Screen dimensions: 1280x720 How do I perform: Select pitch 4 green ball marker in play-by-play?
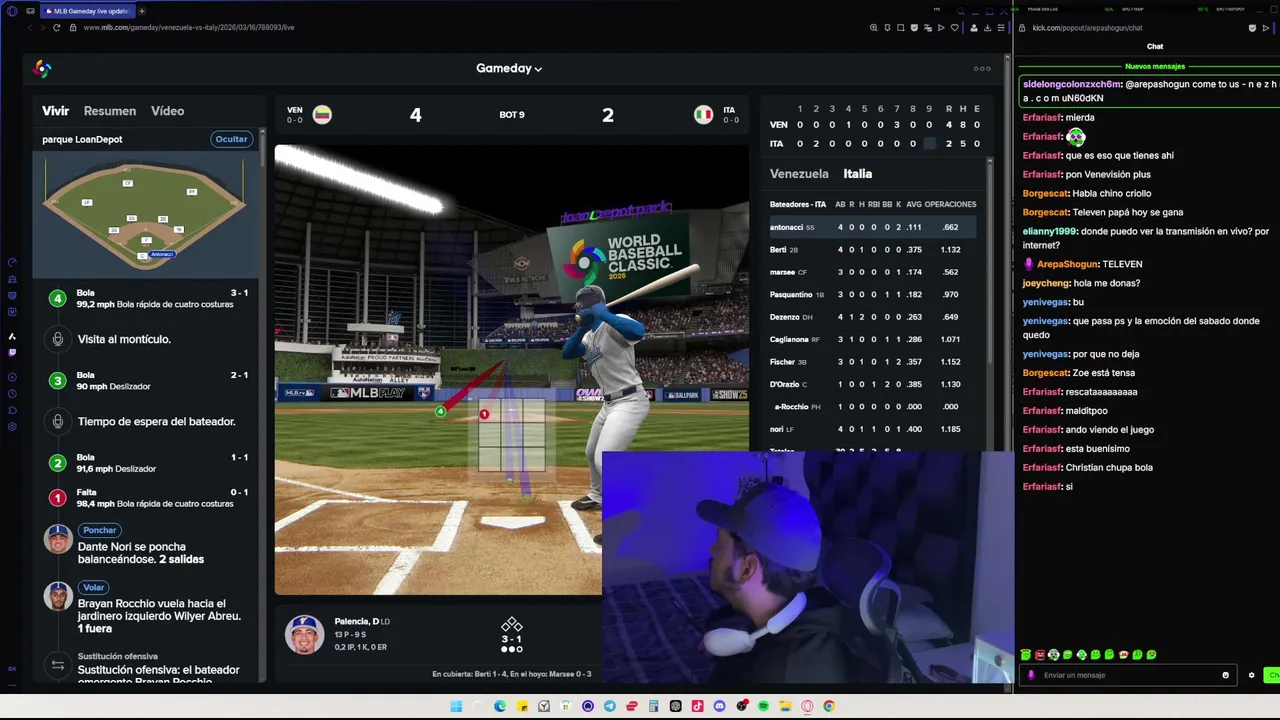[x=58, y=298]
